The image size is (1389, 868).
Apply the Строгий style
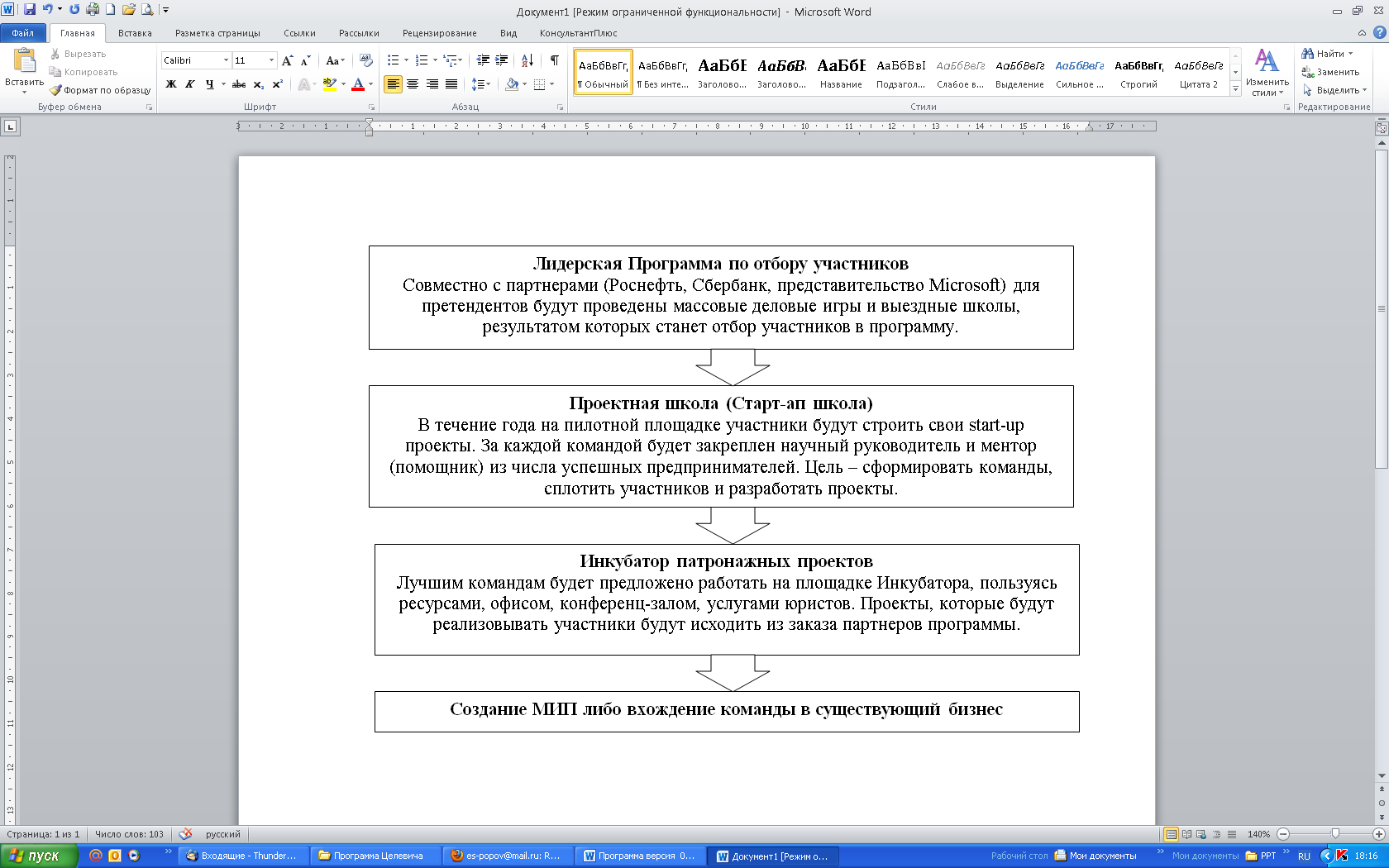[x=1138, y=72]
